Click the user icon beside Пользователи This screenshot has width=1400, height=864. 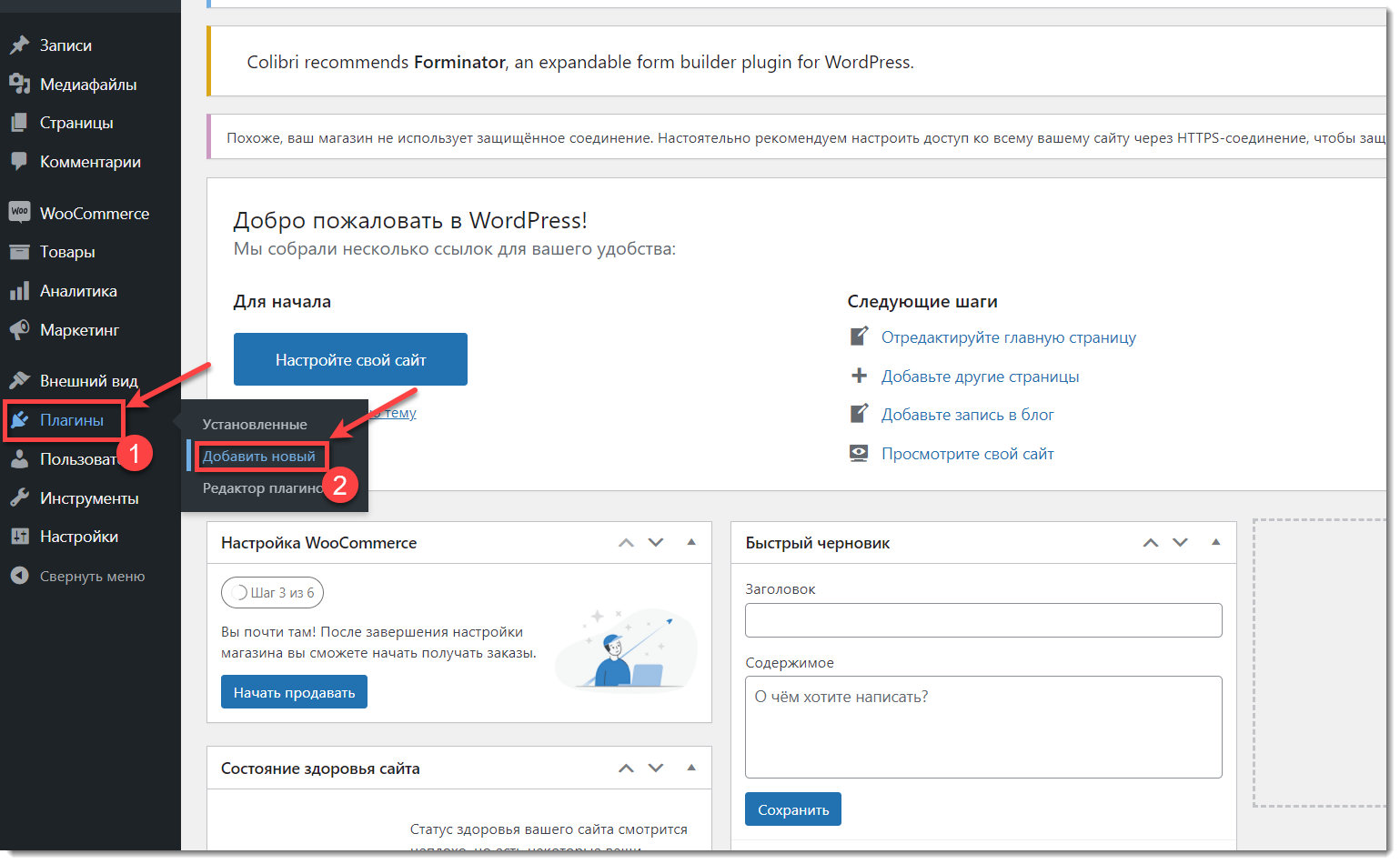click(x=19, y=459)
